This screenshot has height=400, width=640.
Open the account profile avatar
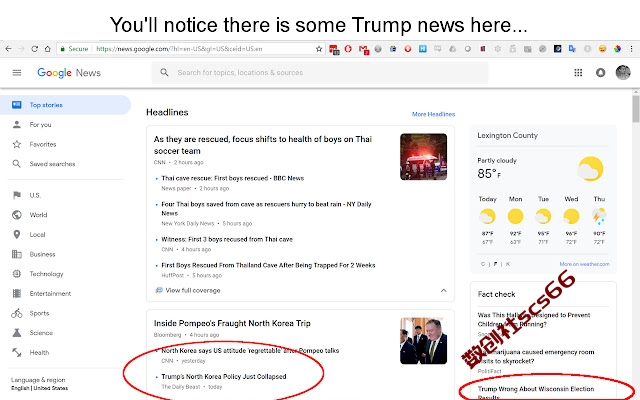[x=623, y=72]
